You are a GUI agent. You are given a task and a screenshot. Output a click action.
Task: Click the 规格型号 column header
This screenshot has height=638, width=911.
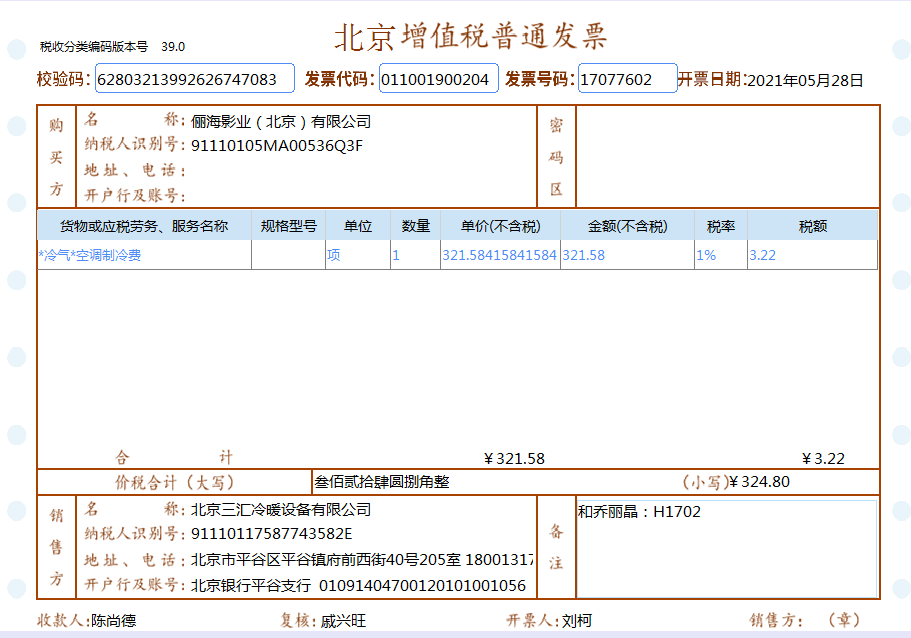pyautogui.click(x=288, y=226)
